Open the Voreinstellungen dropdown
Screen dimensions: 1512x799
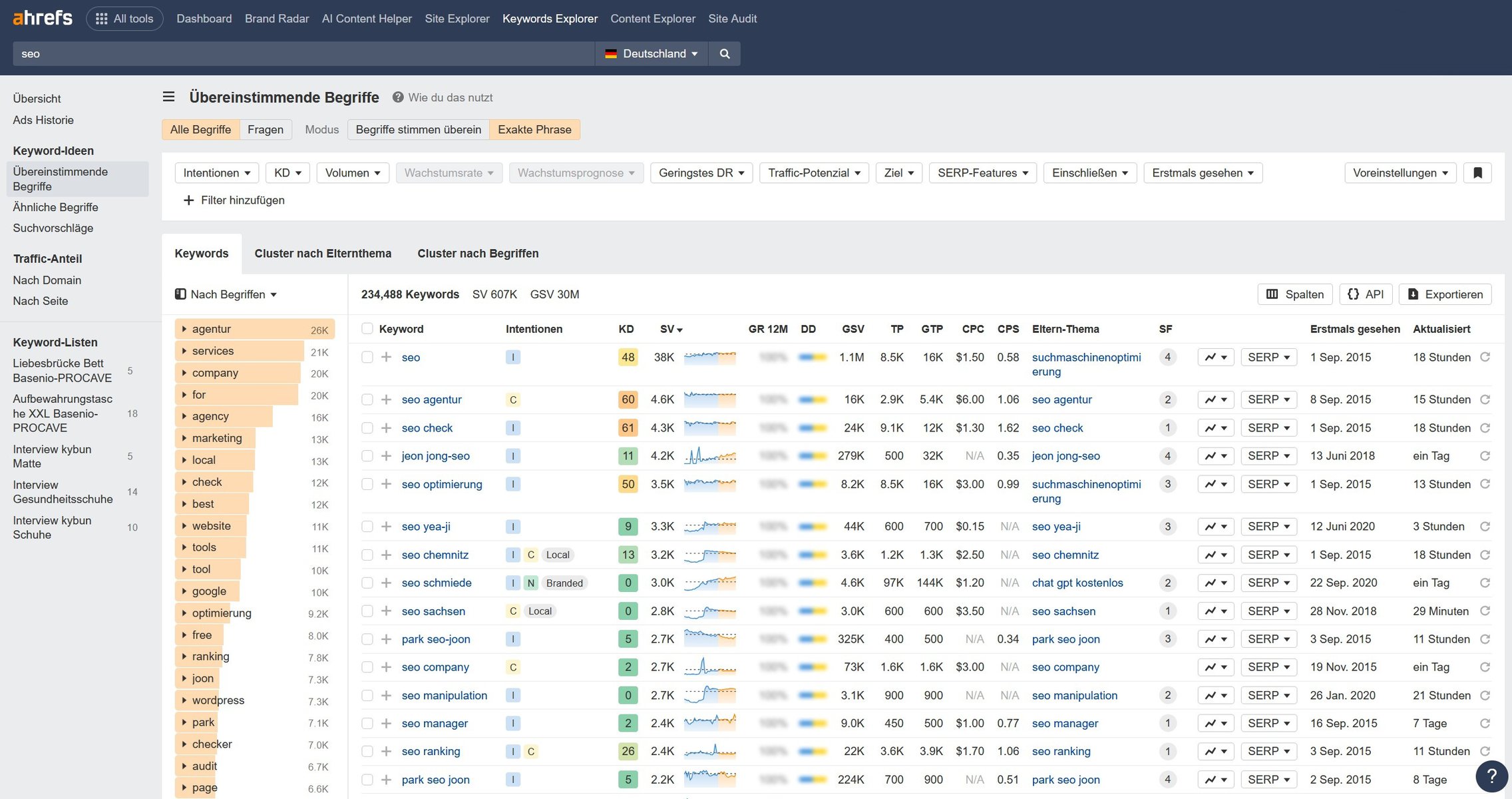coord(1400,173)
